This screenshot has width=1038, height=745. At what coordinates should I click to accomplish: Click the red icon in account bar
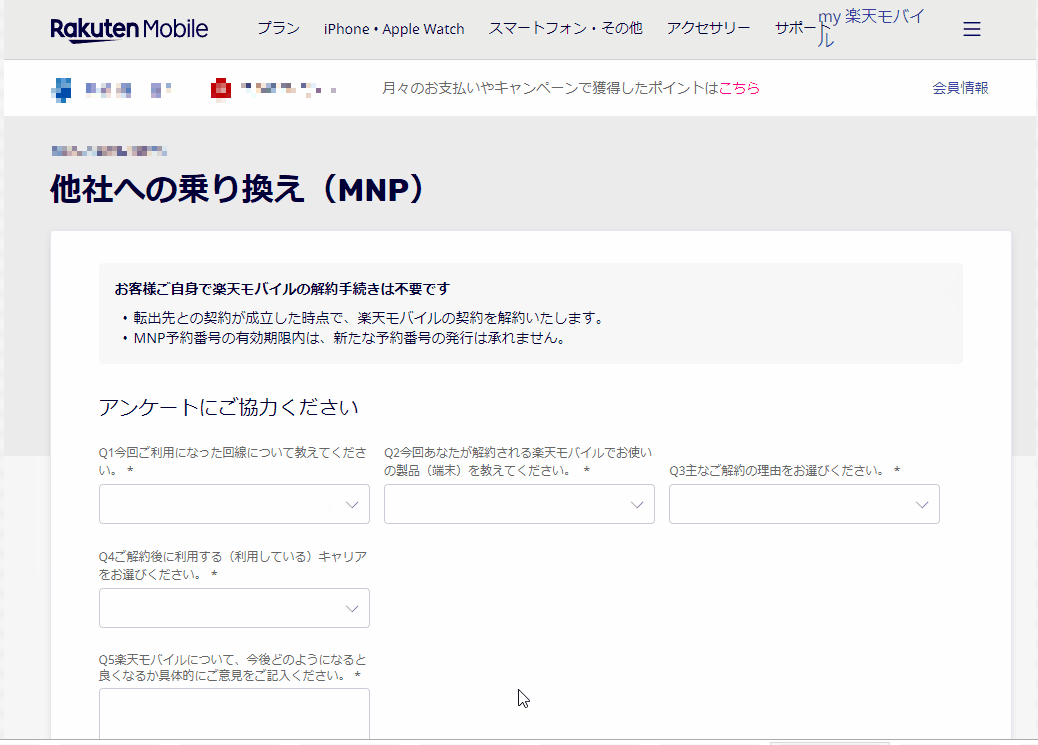[x=220, y=89]
